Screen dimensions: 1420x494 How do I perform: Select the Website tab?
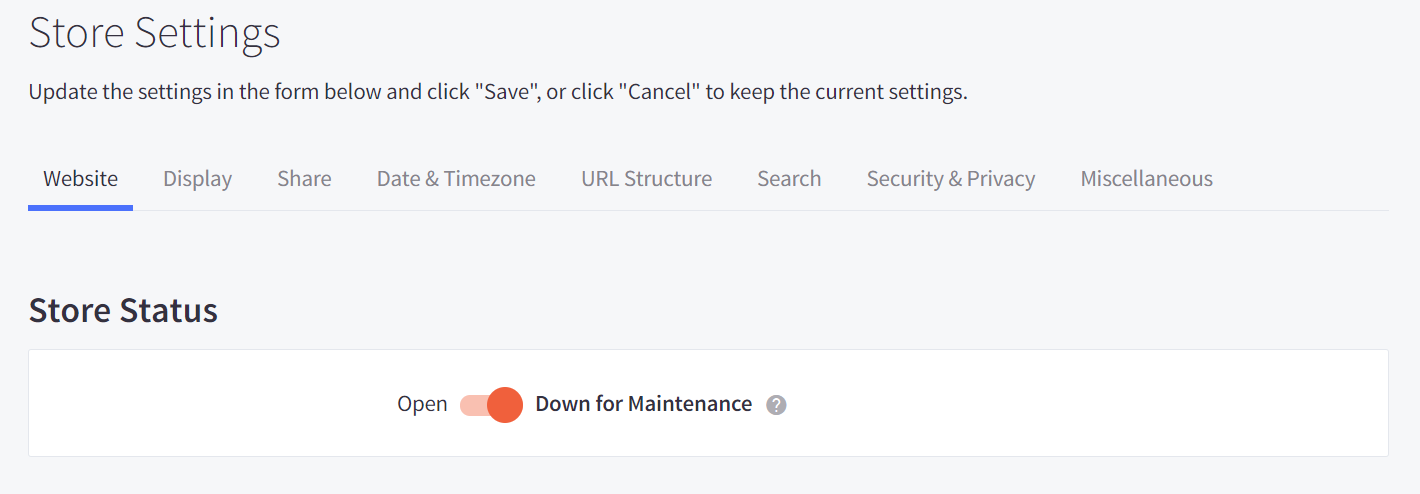80,179
